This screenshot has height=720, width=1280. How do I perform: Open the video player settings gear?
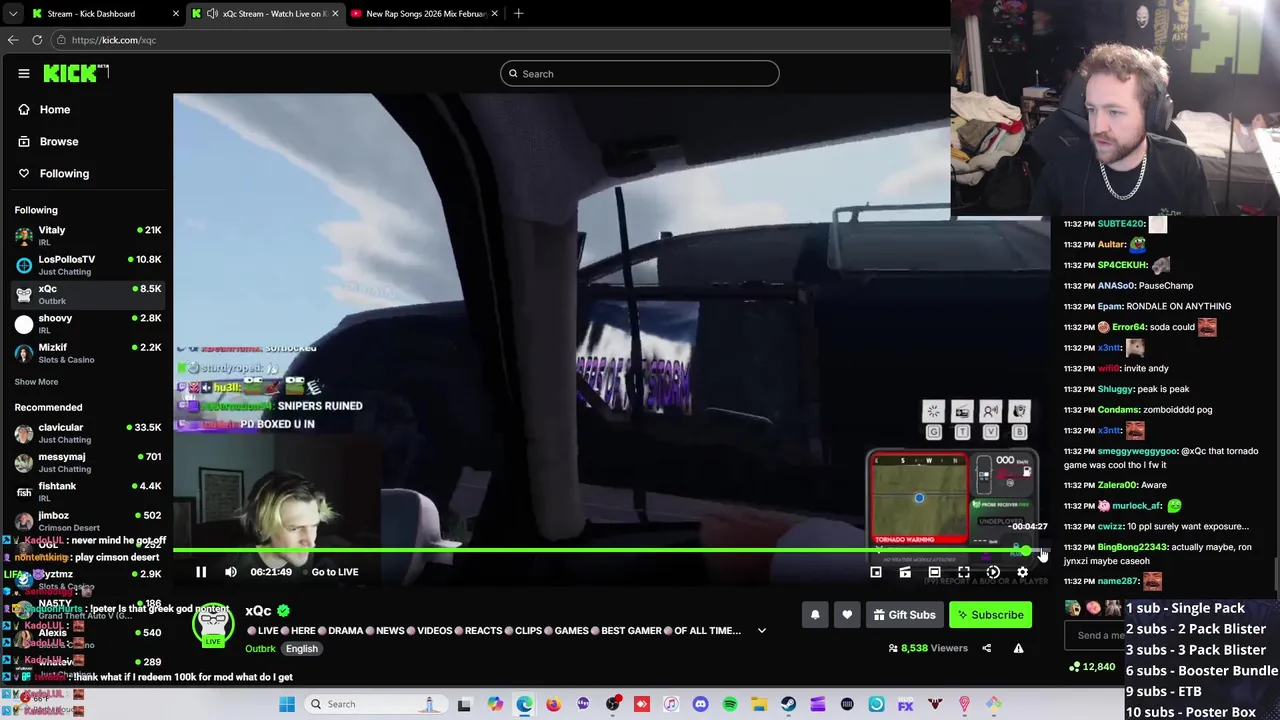(1022, 572)
